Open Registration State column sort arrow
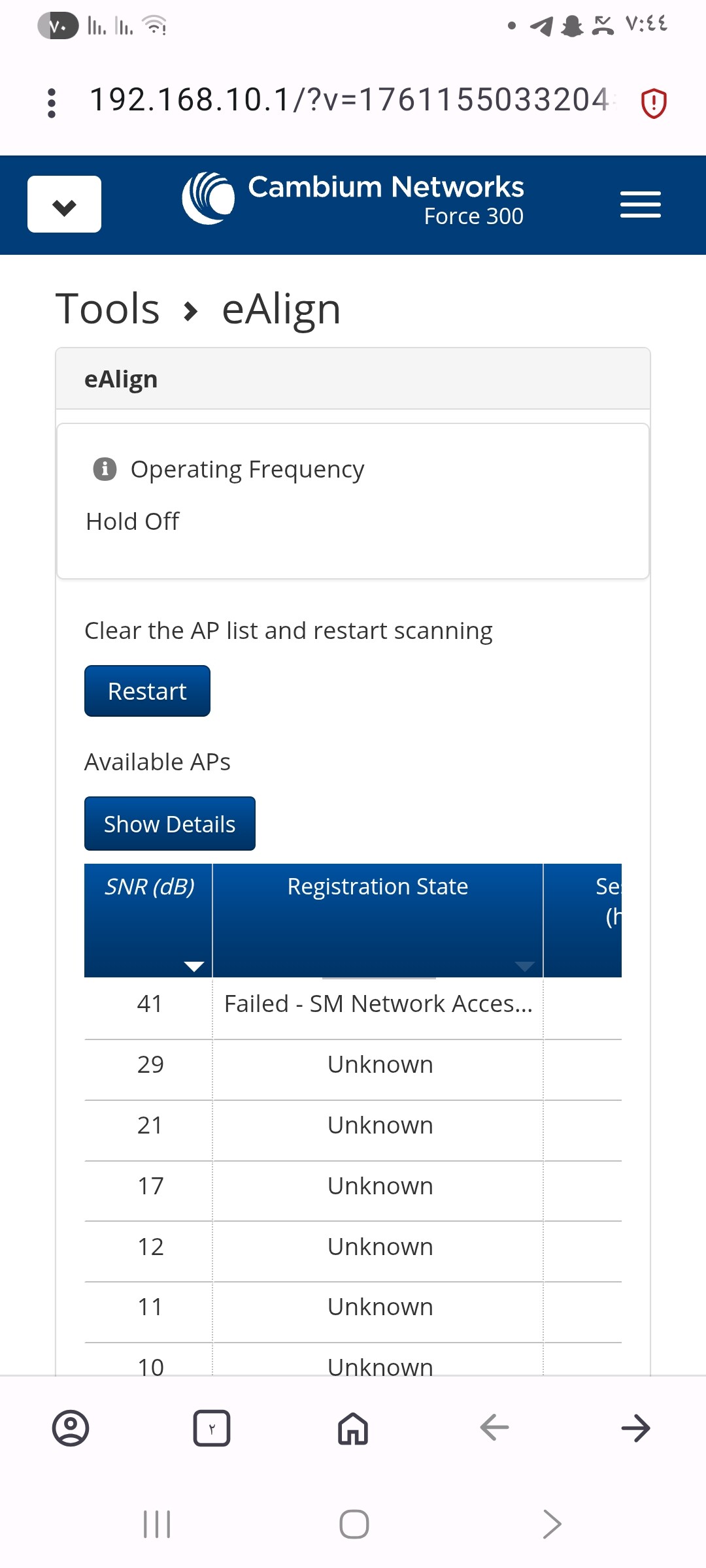 coord(524,966)
